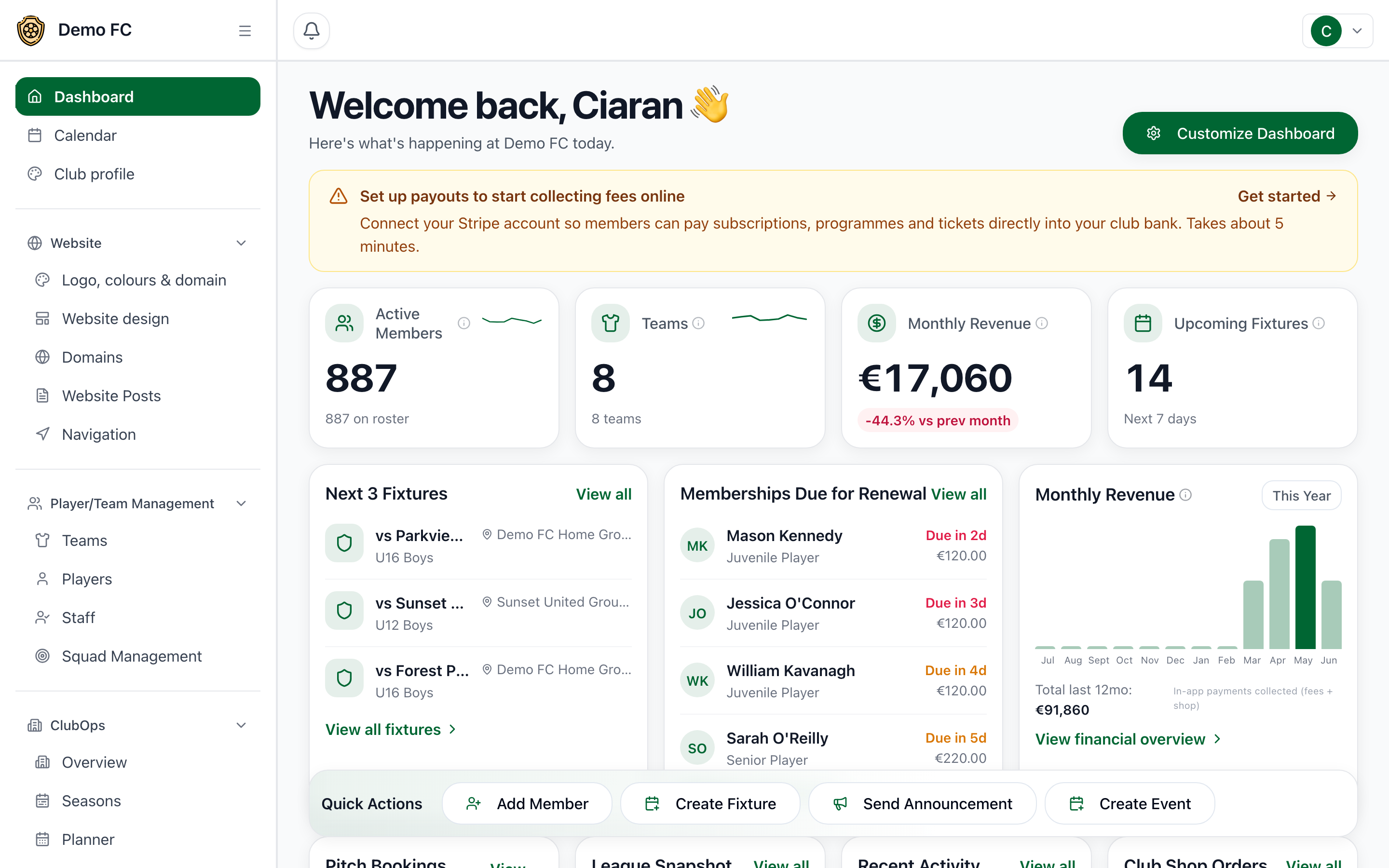The image size is (1389, 868).
Task: Click the green C user avatar
Action: click(1326, 31)
